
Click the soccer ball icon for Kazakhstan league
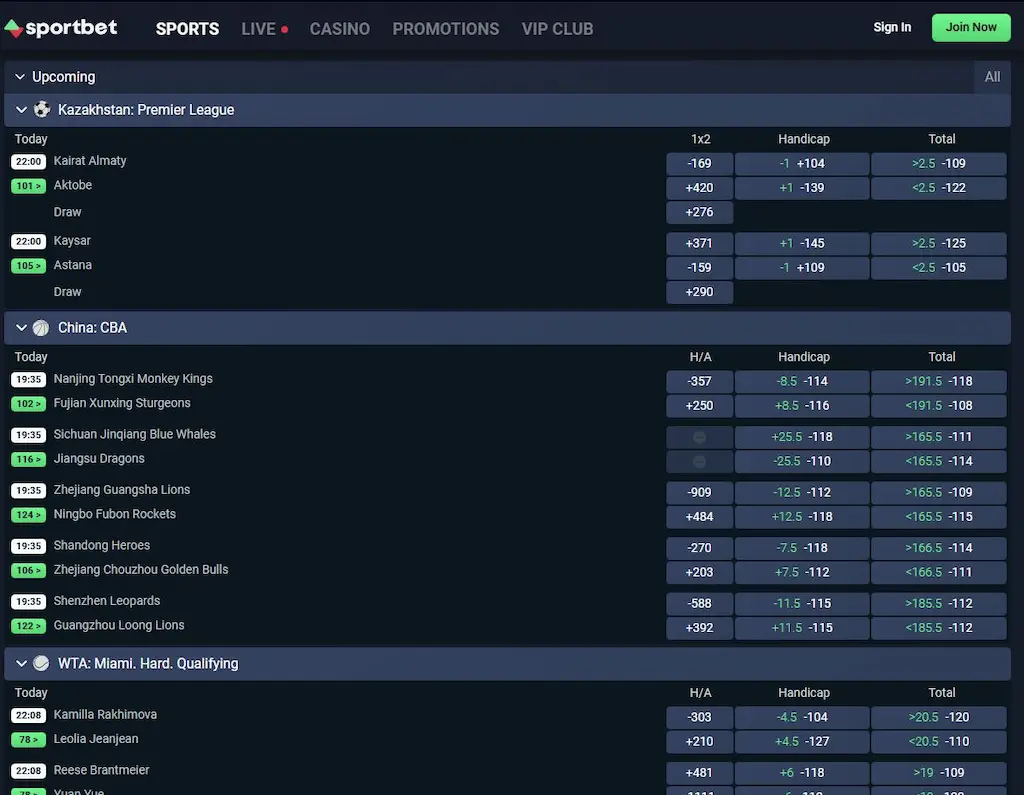point(42,109)
